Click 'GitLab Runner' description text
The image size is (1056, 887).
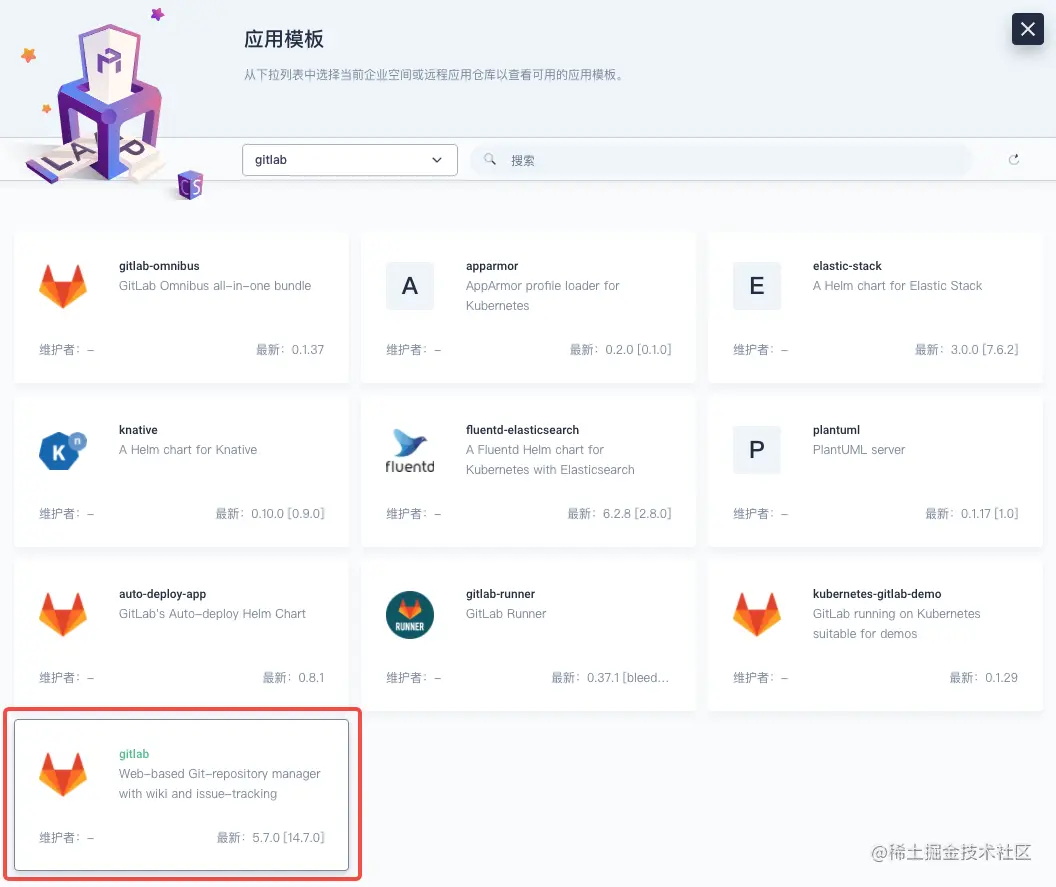pos(506,614)
